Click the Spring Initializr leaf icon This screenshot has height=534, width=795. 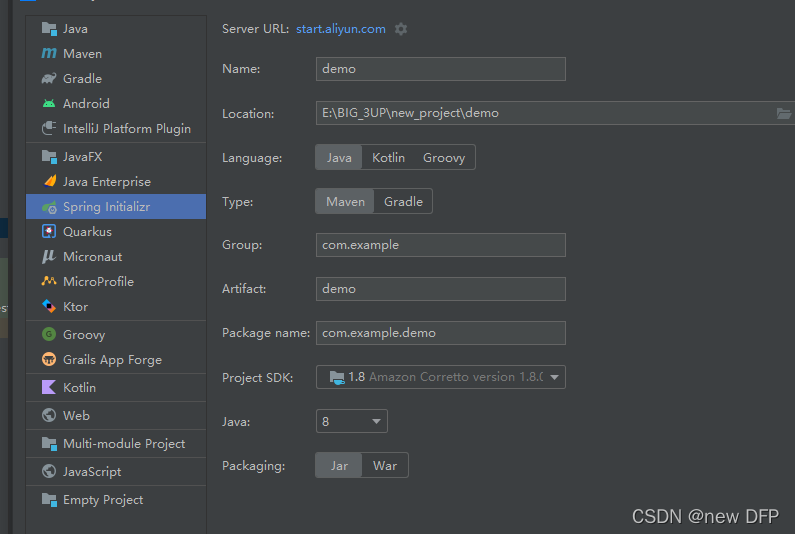click(49, 207)
